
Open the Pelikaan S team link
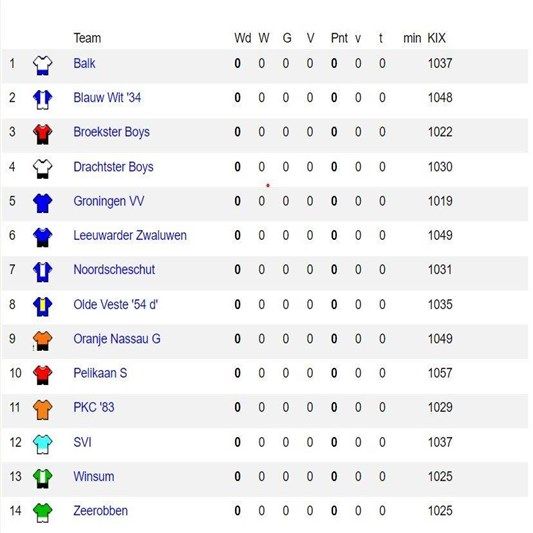coord(100,373)
